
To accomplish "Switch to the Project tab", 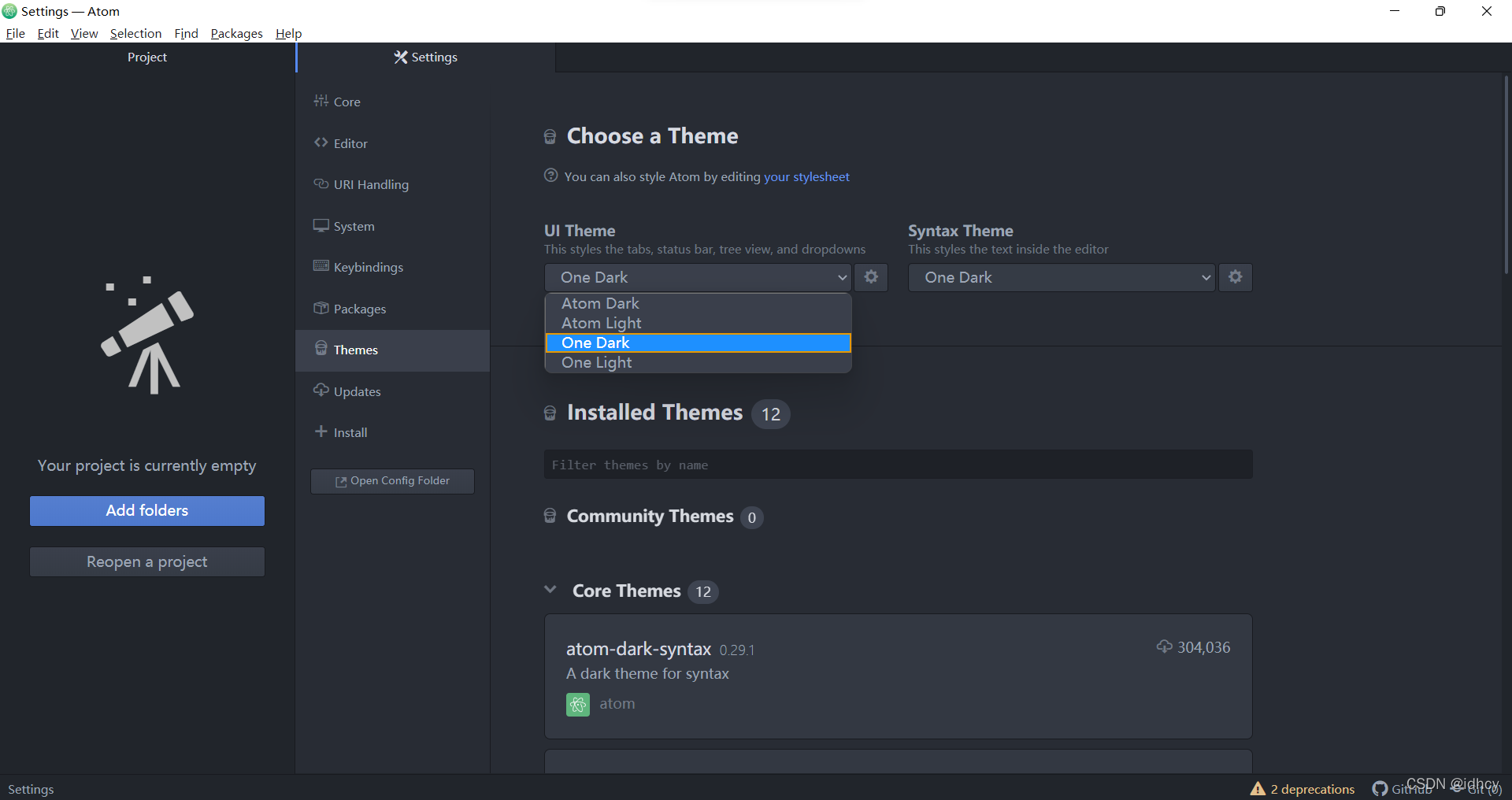I will [147, 57].
